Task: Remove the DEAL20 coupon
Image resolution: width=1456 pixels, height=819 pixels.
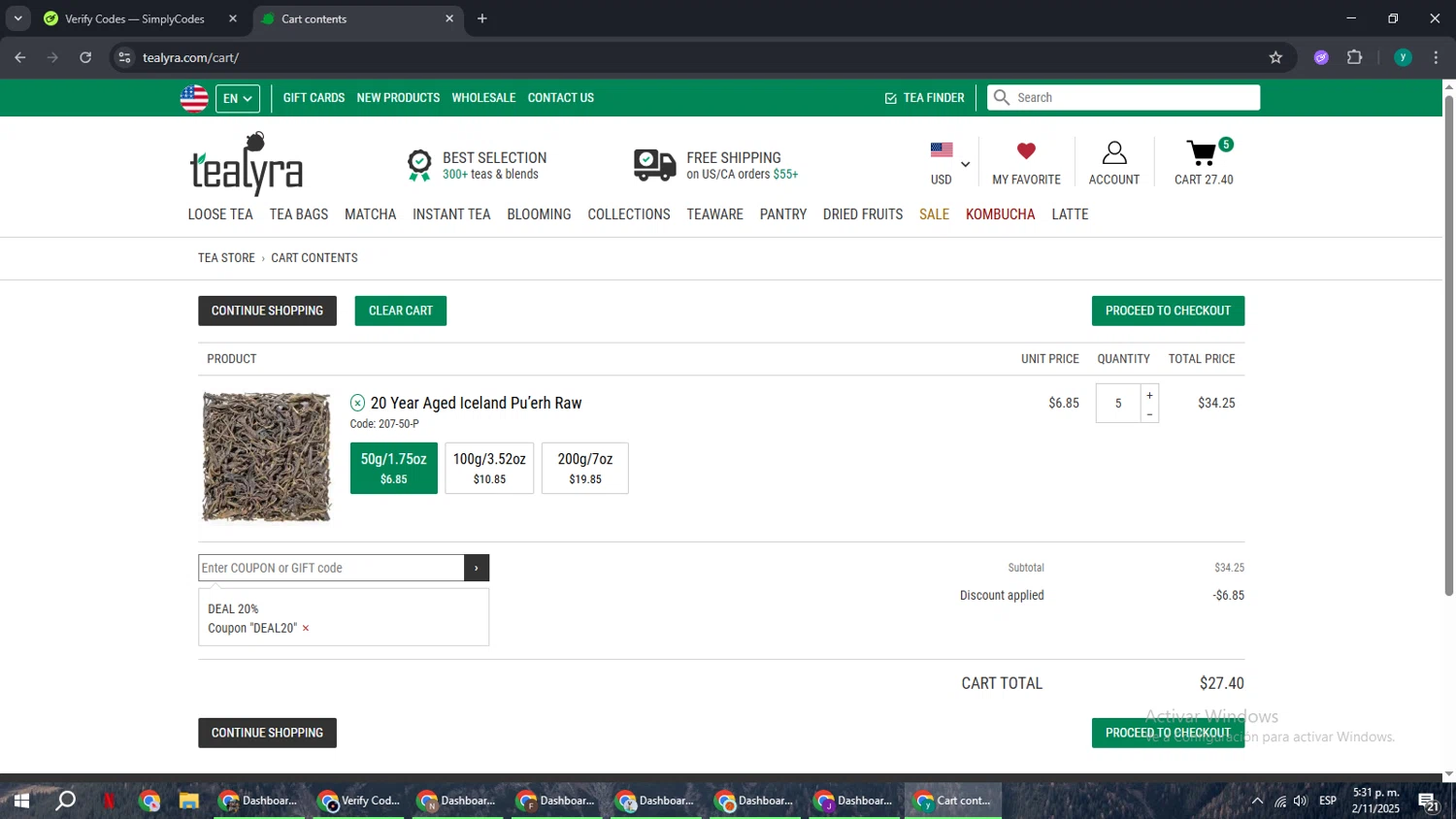Action: click(306, 628)
